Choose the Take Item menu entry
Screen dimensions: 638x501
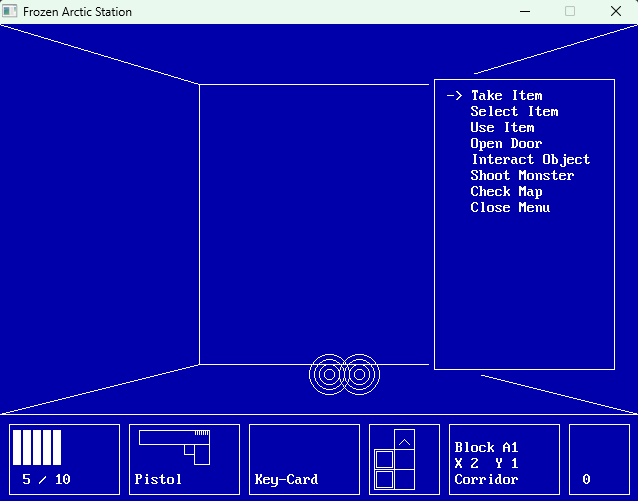click(x=507, y=96)
